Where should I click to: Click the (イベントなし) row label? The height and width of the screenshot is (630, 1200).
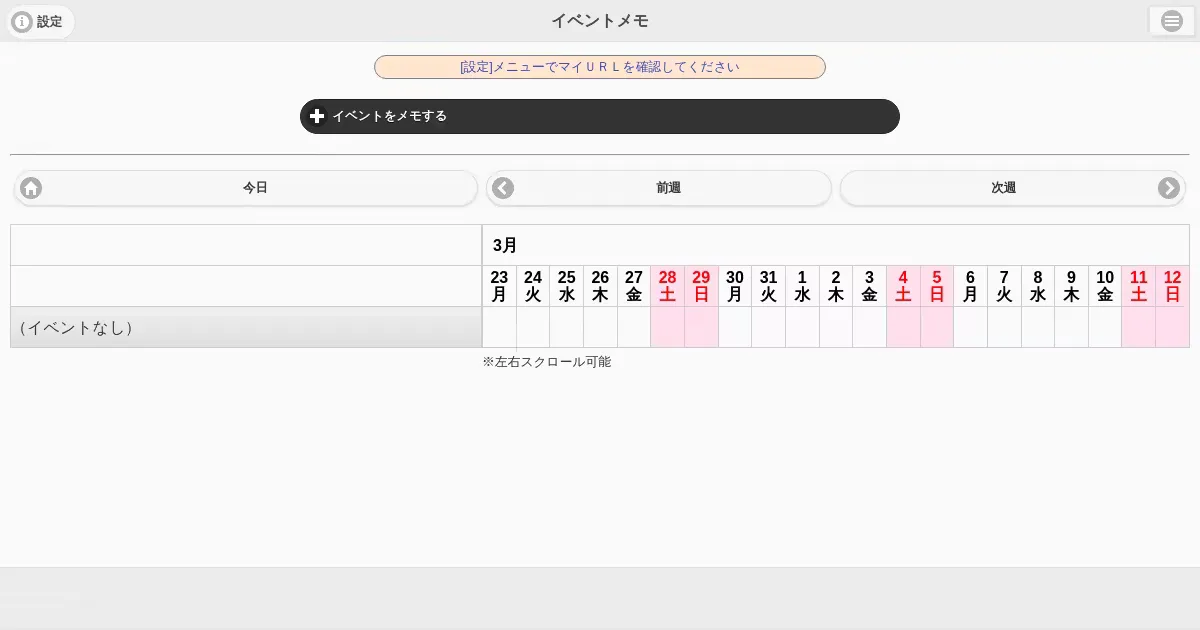tap(246, 327)
